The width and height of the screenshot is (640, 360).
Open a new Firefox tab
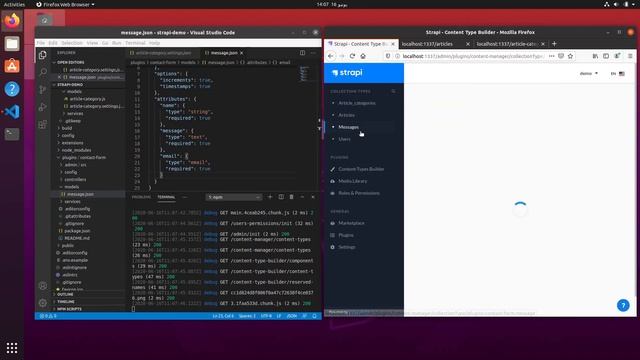coord(554,44)
